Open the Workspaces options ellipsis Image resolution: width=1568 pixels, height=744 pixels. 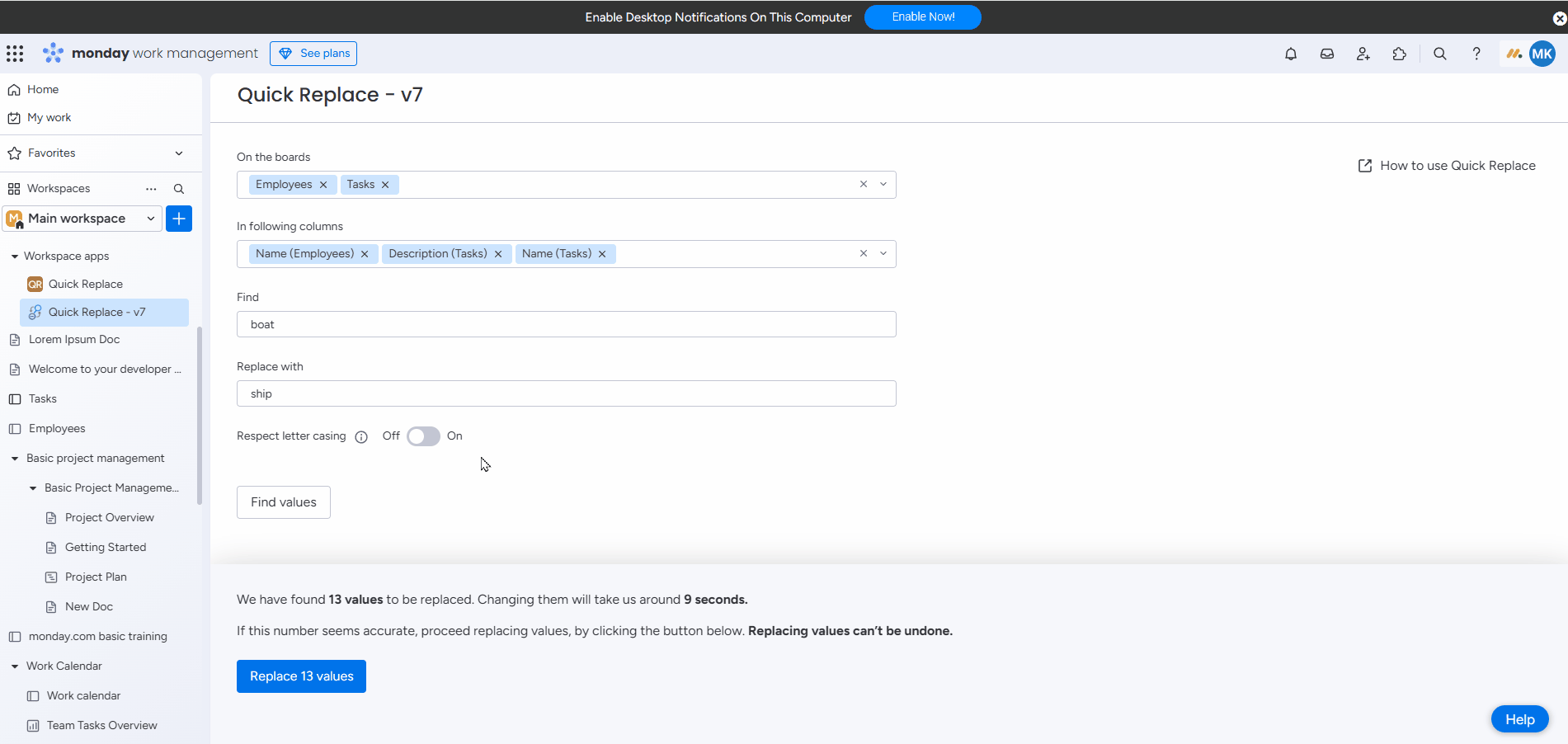151,189
